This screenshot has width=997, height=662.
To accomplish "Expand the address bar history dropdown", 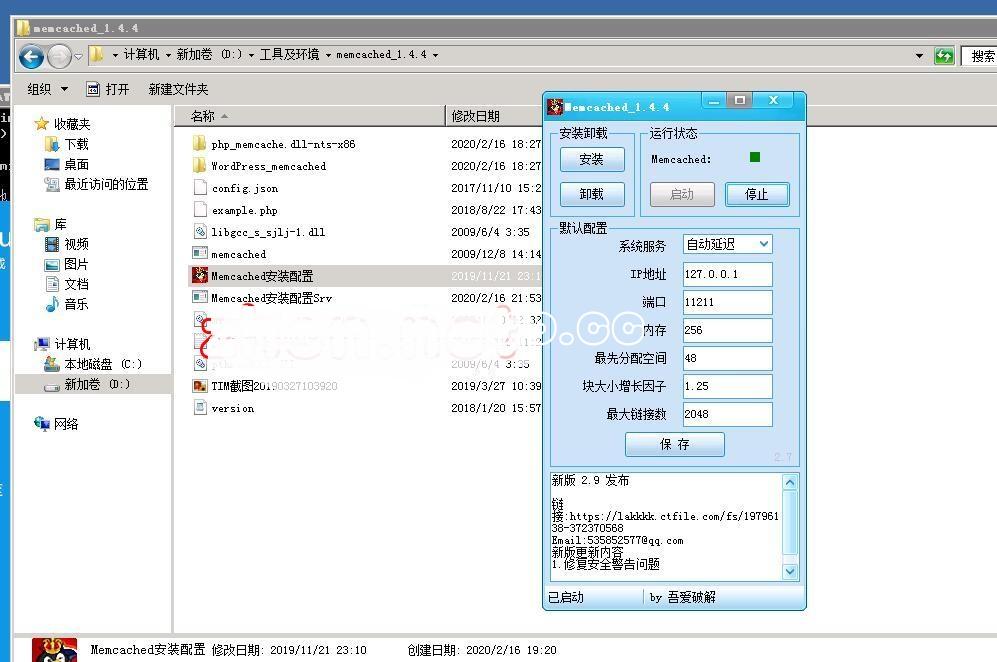I will pos(919,56).
